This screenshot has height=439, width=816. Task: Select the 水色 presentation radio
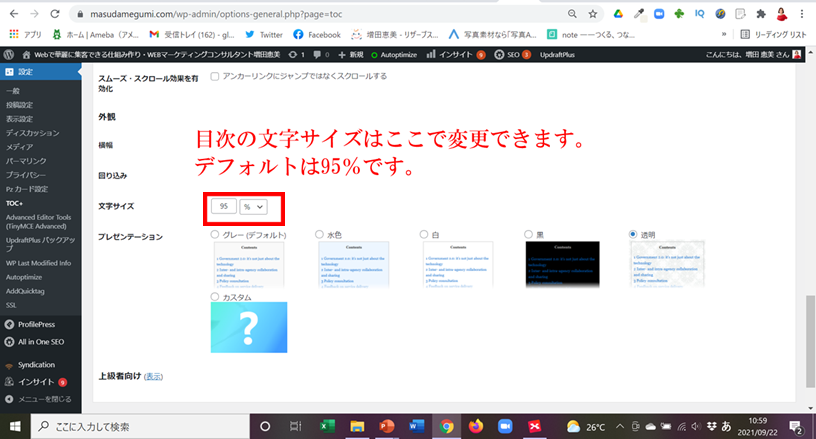(x=319, y=235)
